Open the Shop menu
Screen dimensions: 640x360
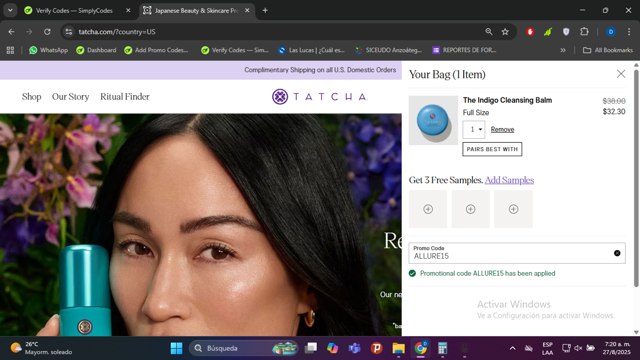(31, 97)
